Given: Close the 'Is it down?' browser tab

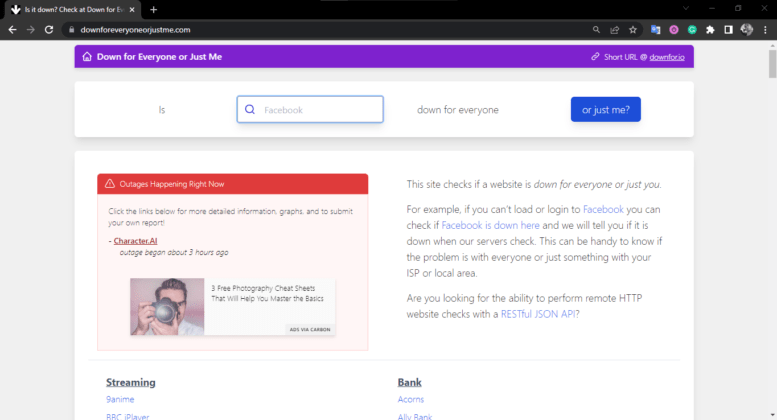Looking at the screenshot, I should point(132,9).
